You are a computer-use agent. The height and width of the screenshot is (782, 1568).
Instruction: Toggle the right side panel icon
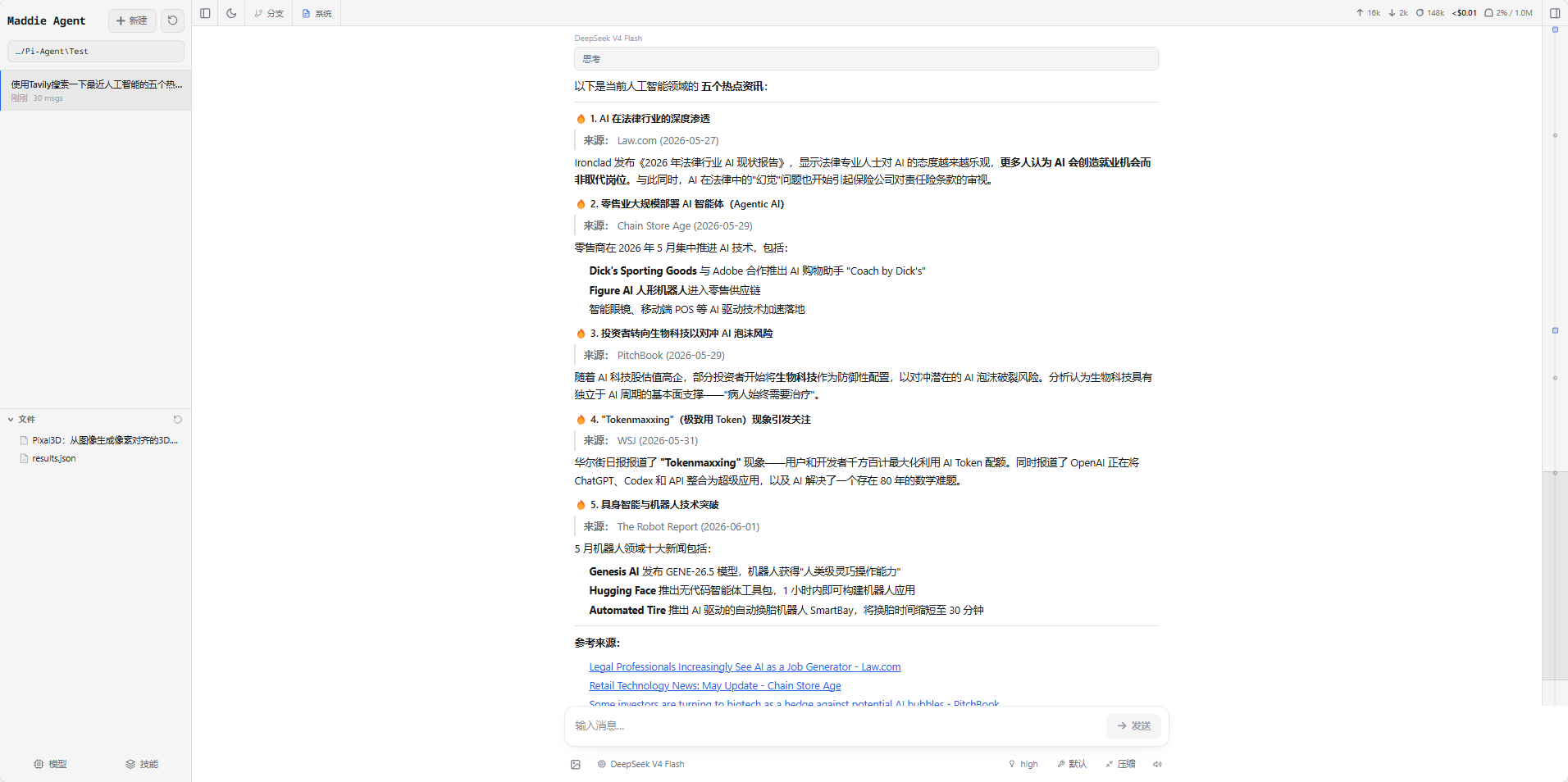pos(1555,13)
